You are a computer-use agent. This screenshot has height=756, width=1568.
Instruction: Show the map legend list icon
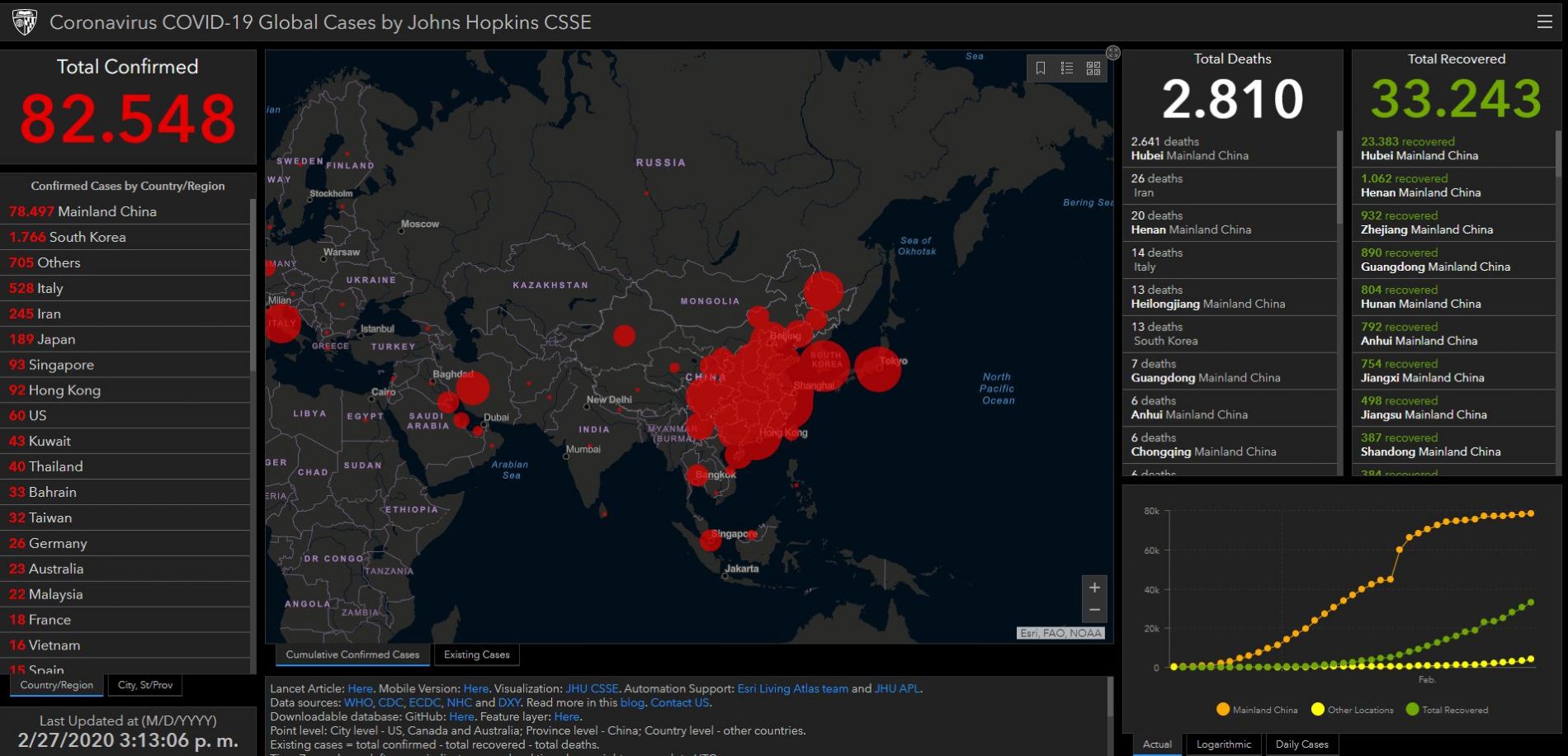click(x=1067, y=69)
